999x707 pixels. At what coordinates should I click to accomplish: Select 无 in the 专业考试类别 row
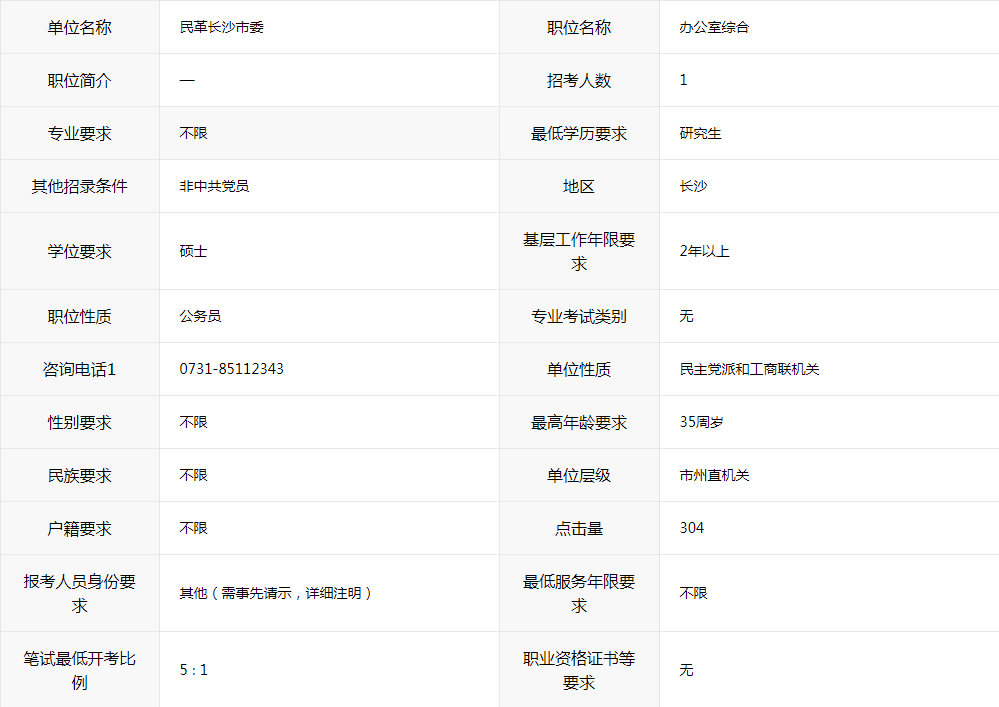686,316
